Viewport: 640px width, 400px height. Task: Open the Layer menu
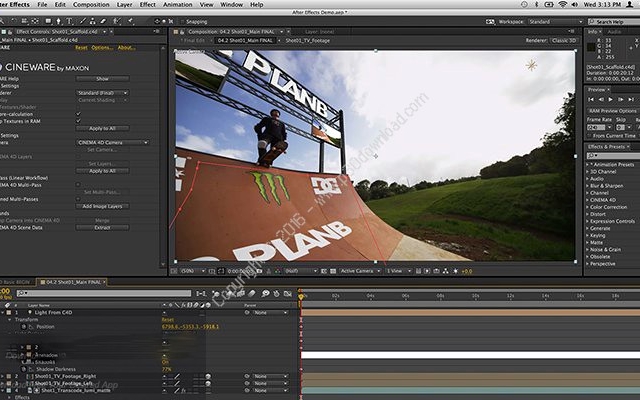pyautogui.click(x=124, y=4)
